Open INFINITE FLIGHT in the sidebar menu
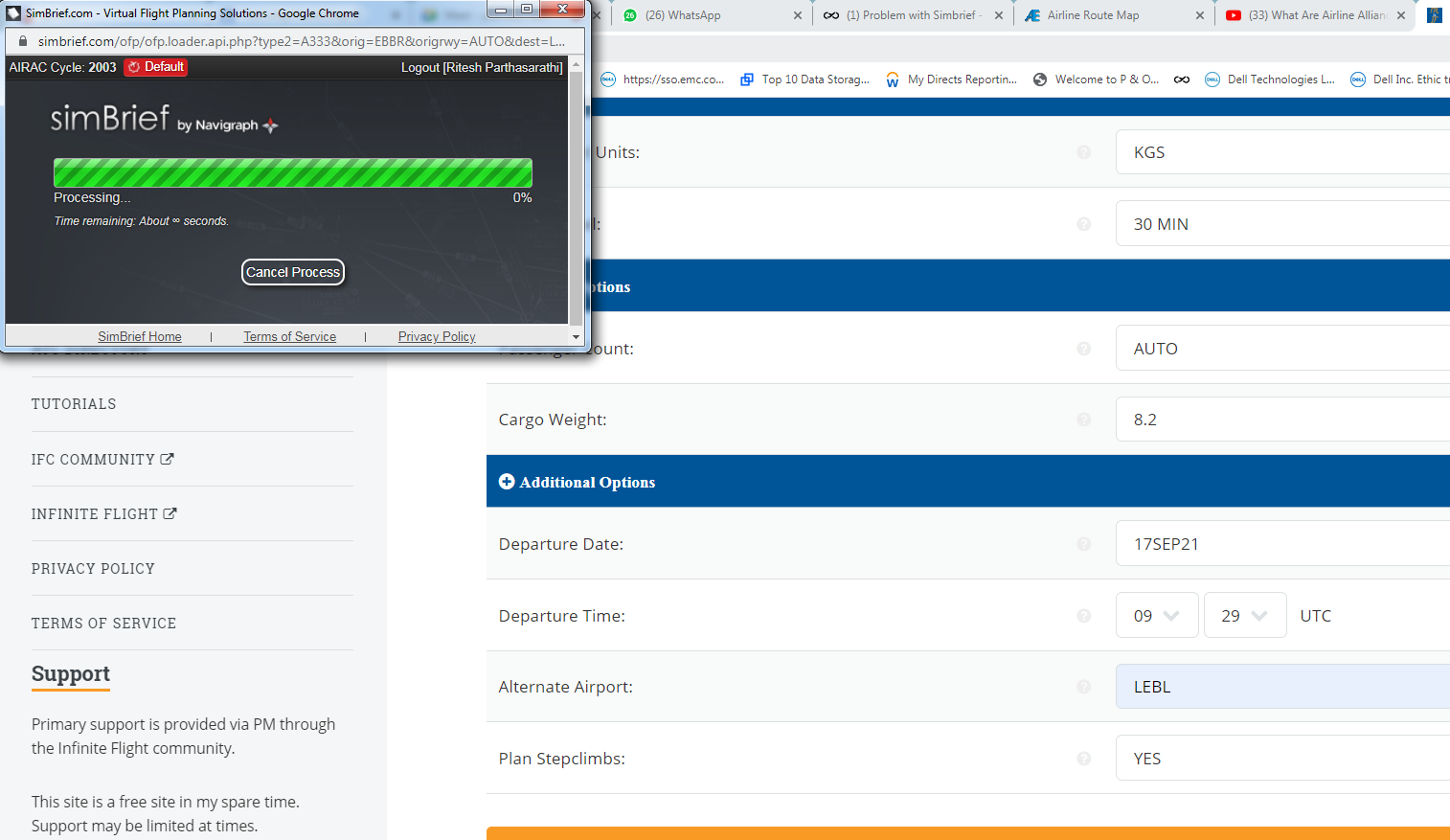Image resolution: width=1450 pixels, height=840 pixels. (104, 514)
